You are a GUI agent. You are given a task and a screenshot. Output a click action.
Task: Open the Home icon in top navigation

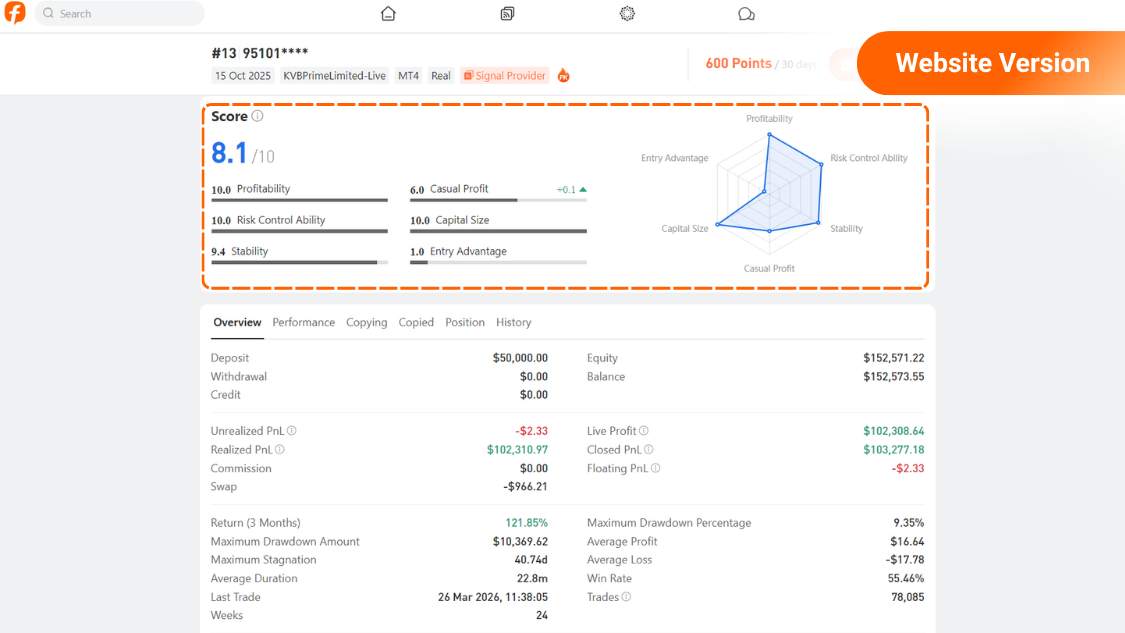387,14
